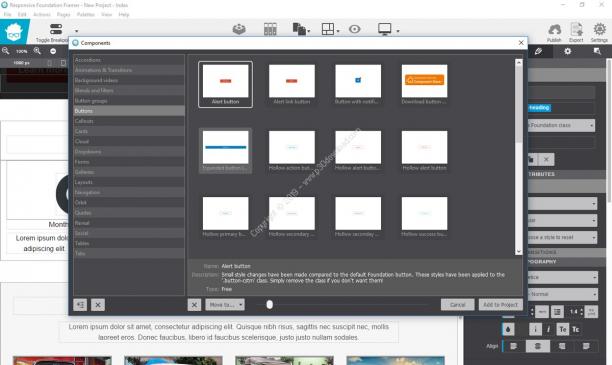Open the Edit menu

tap(22, 14)
